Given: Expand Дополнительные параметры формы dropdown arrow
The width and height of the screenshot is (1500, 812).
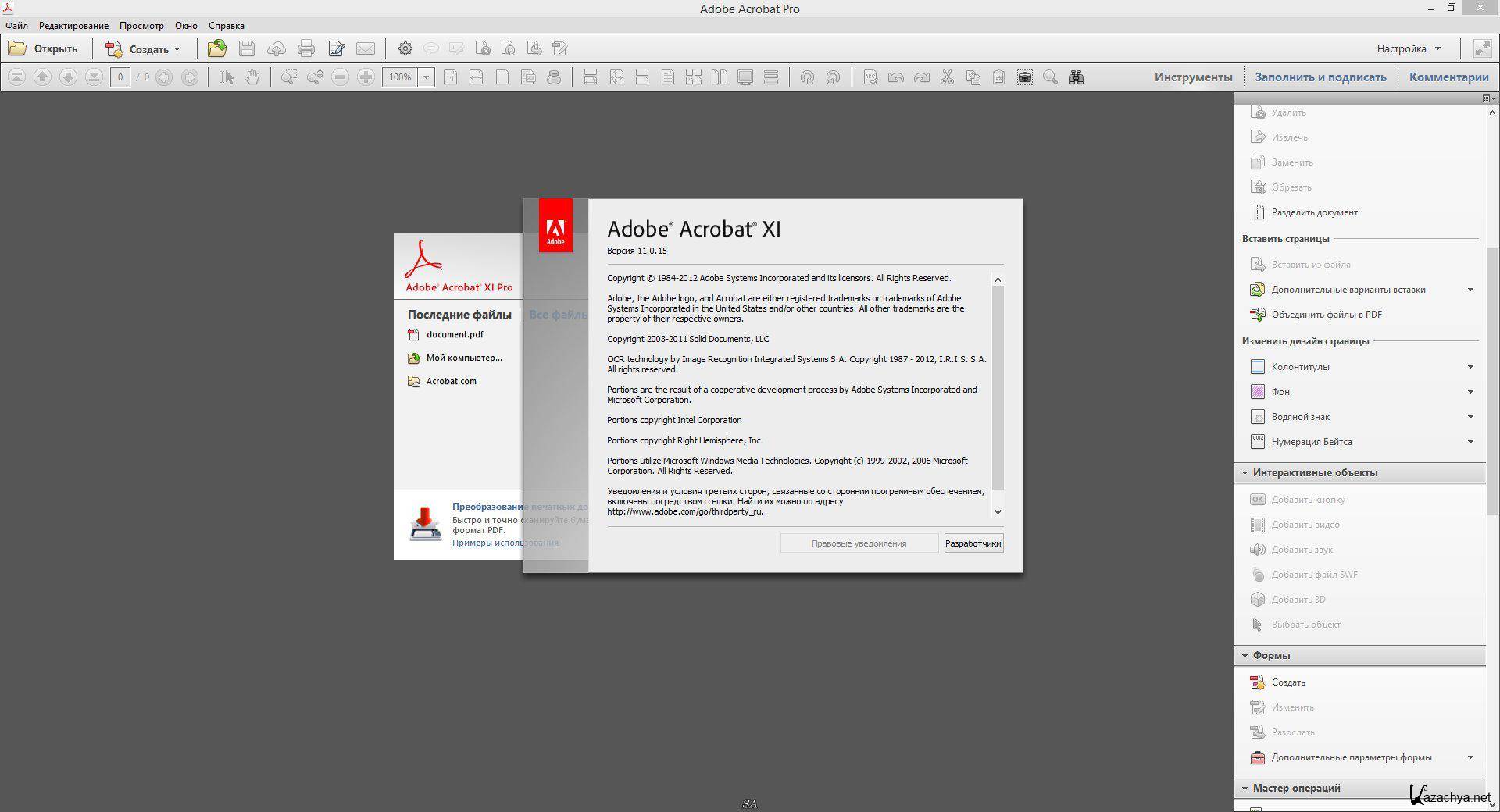Looking at the screenshot, I should 1470,757.
